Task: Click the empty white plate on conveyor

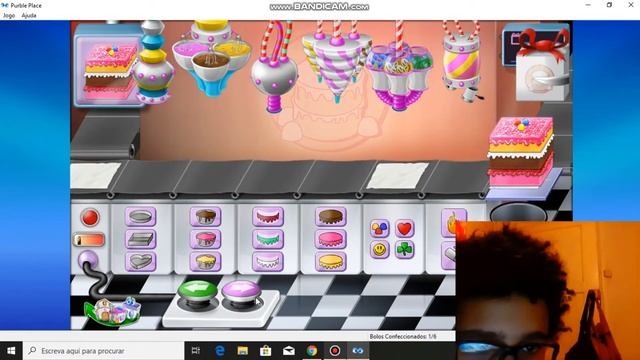Action: pos(398,176)
